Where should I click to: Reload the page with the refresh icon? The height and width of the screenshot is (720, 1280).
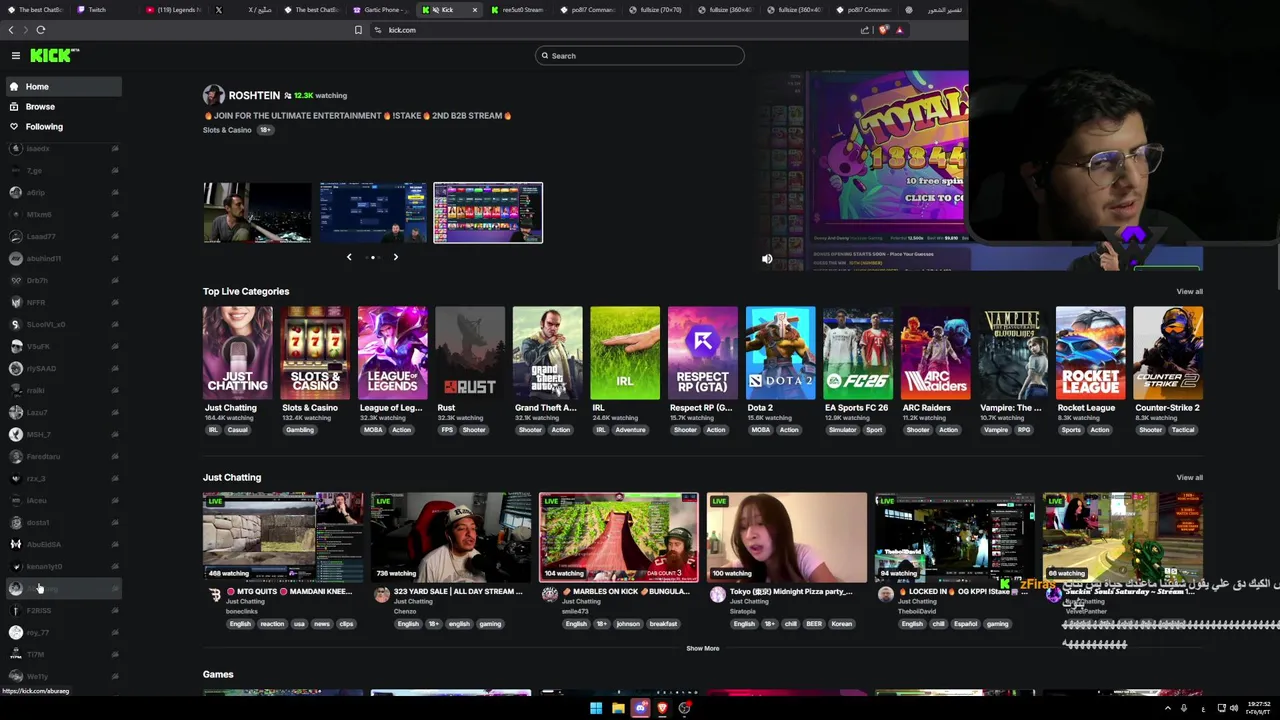[41, 30]
